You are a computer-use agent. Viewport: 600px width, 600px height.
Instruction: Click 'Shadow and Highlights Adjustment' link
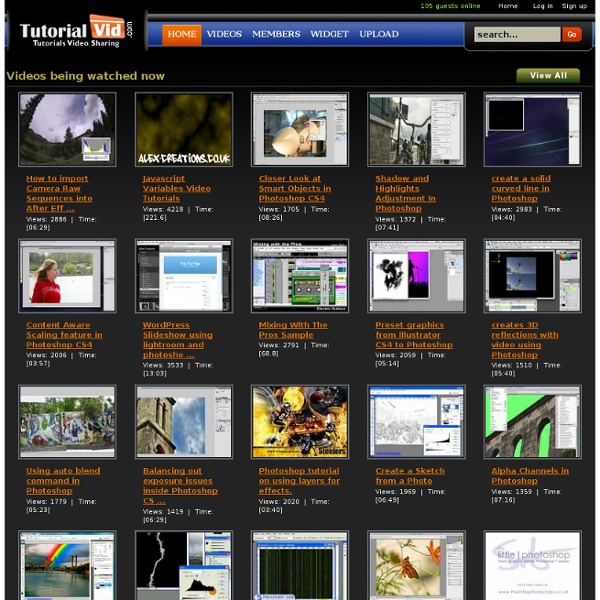(405, 193)
